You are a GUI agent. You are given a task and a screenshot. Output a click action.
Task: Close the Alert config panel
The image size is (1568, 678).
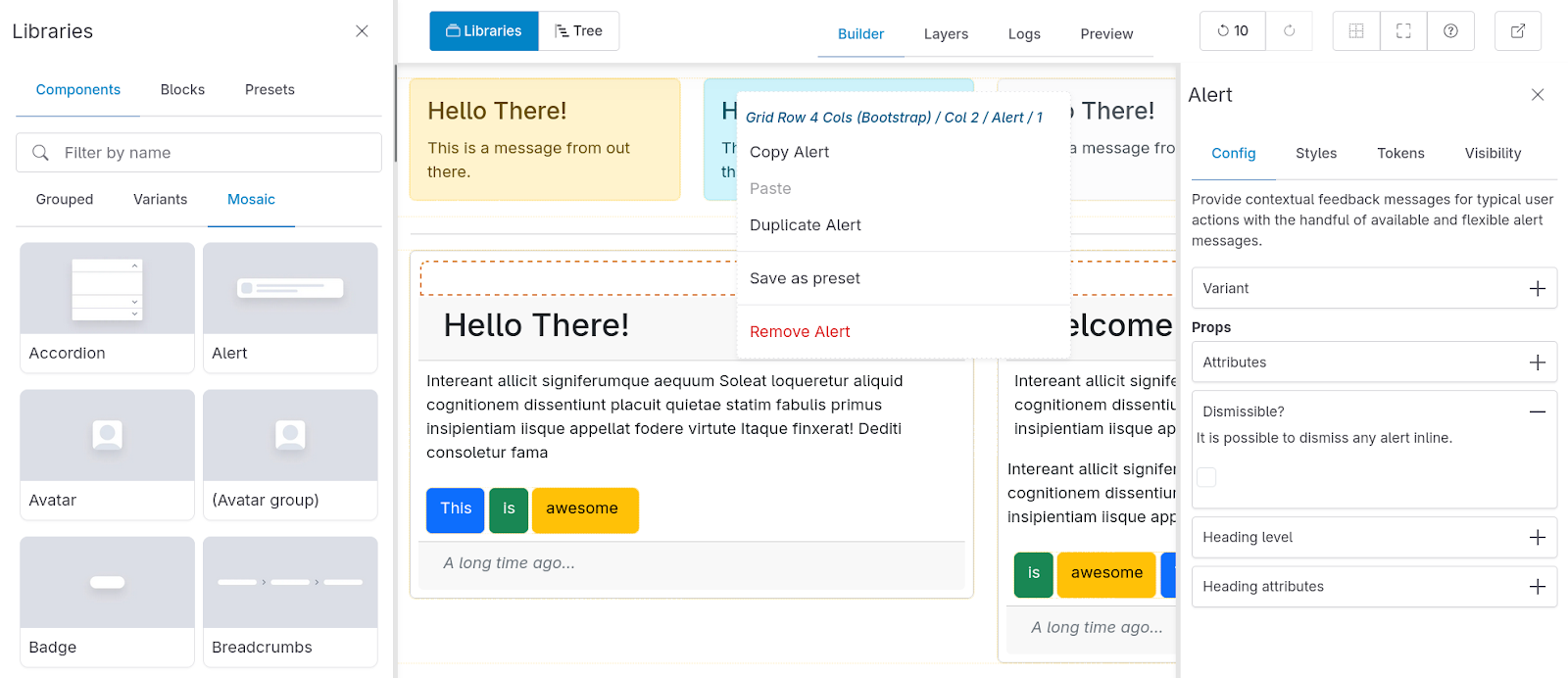pos(1538,95)
